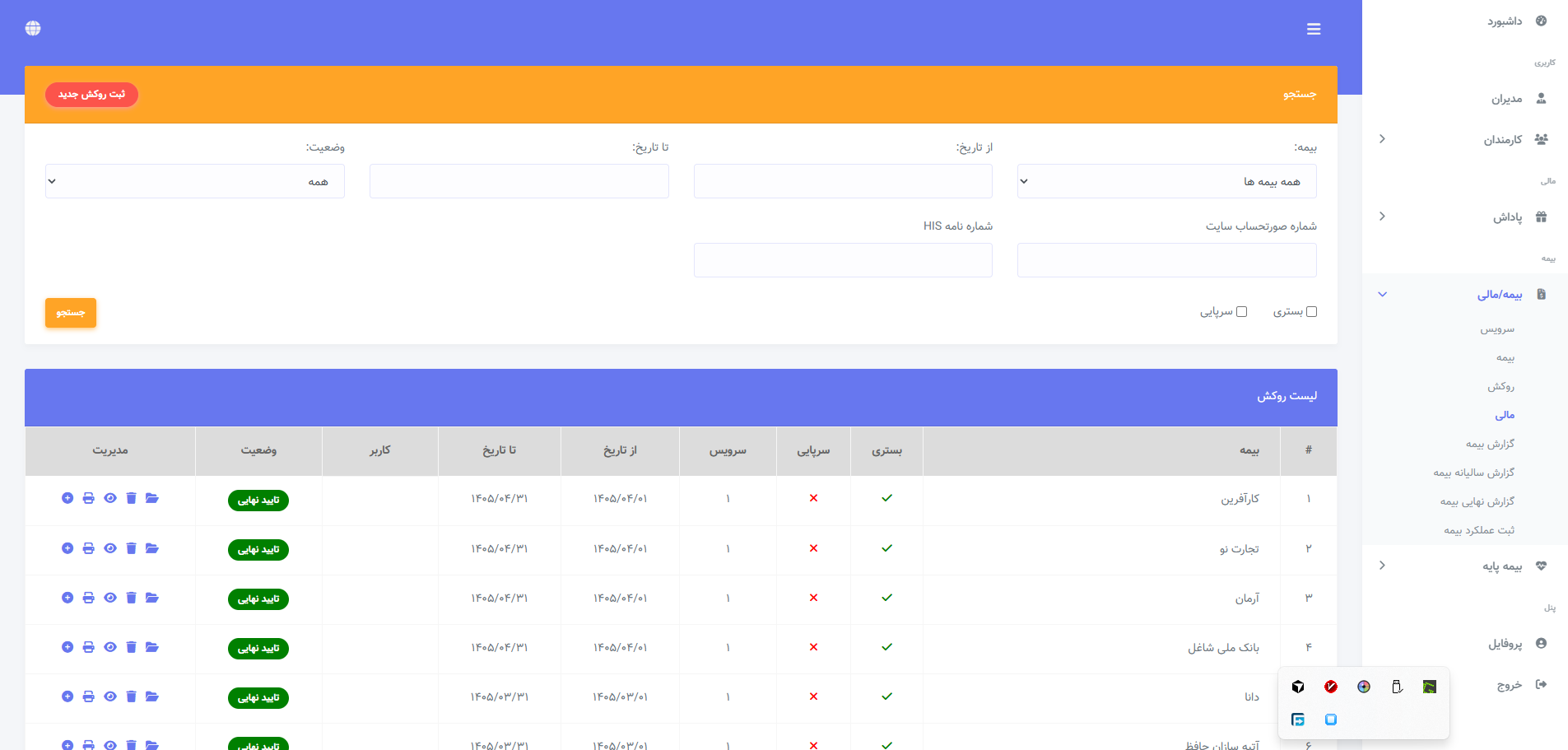
Task: Open the روکش submenu item
Action: (1501, 386)
